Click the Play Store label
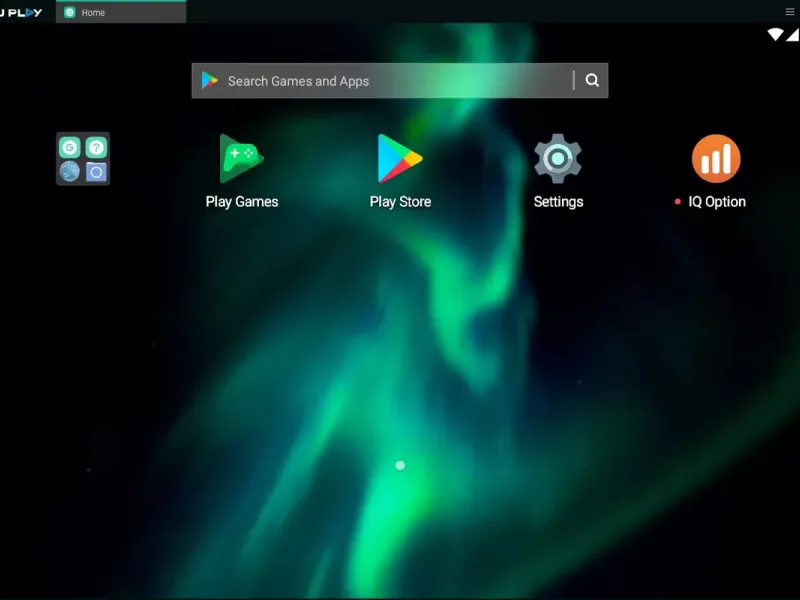 tap(401, 202)
